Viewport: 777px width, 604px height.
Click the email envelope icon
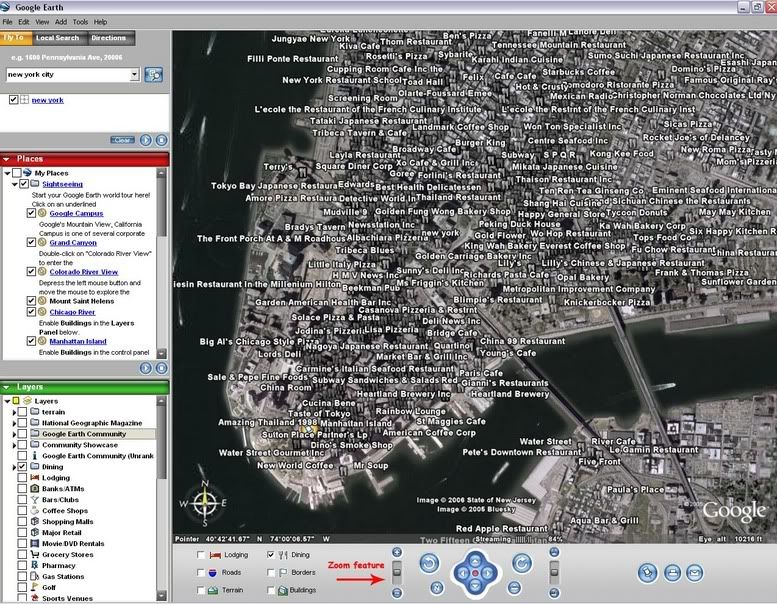(x=695, y=573)
